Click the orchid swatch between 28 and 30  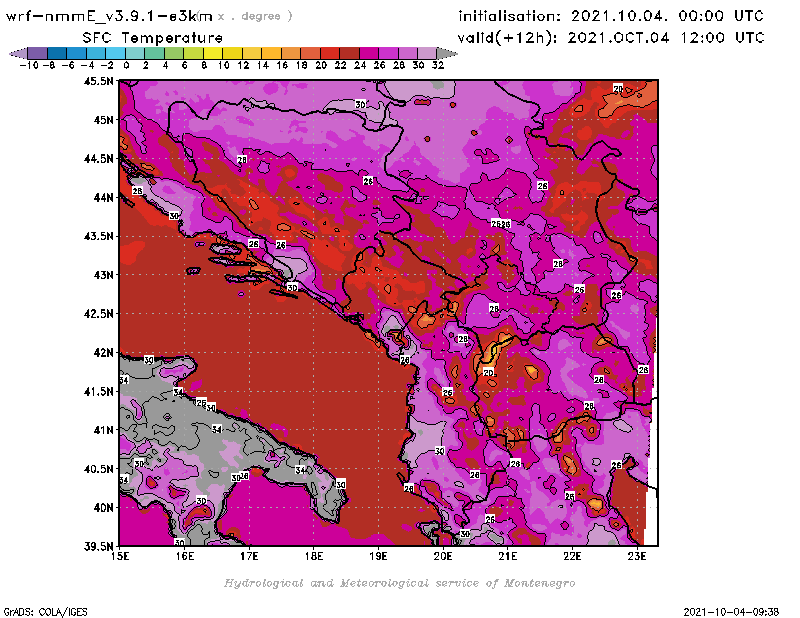pyautogui.click(x=408, y=53)
